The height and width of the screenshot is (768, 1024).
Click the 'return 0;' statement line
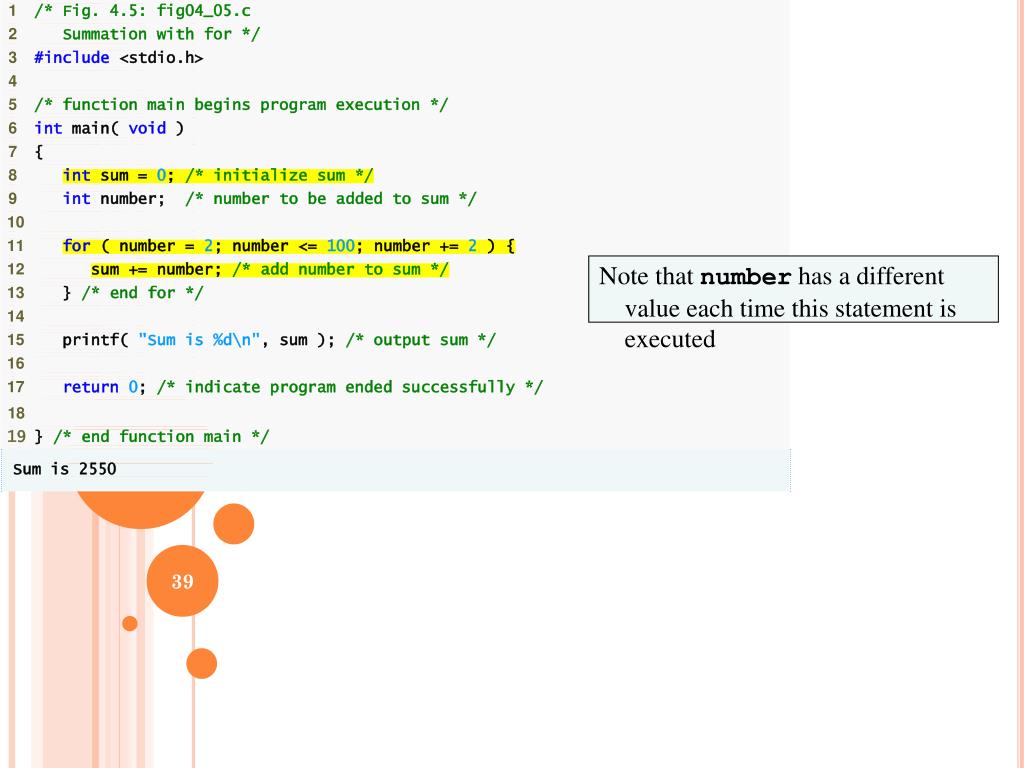(302, 387)
